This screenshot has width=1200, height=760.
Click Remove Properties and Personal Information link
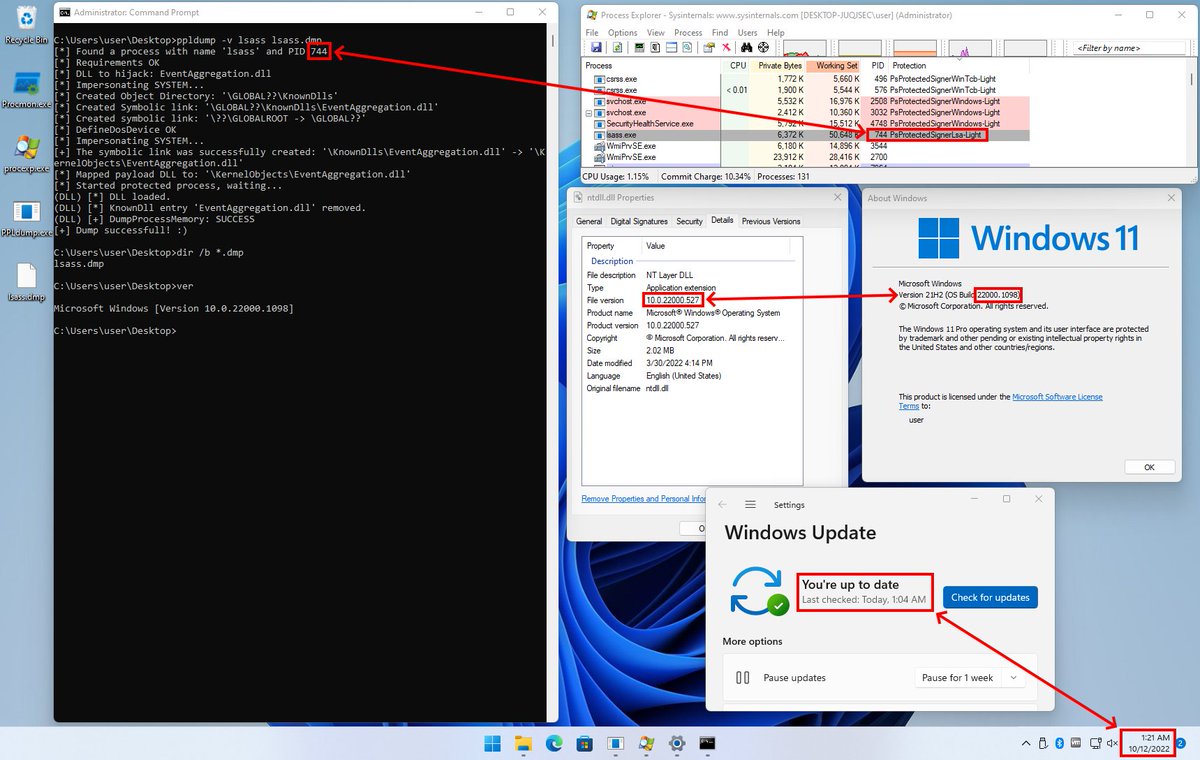(645, 498)
